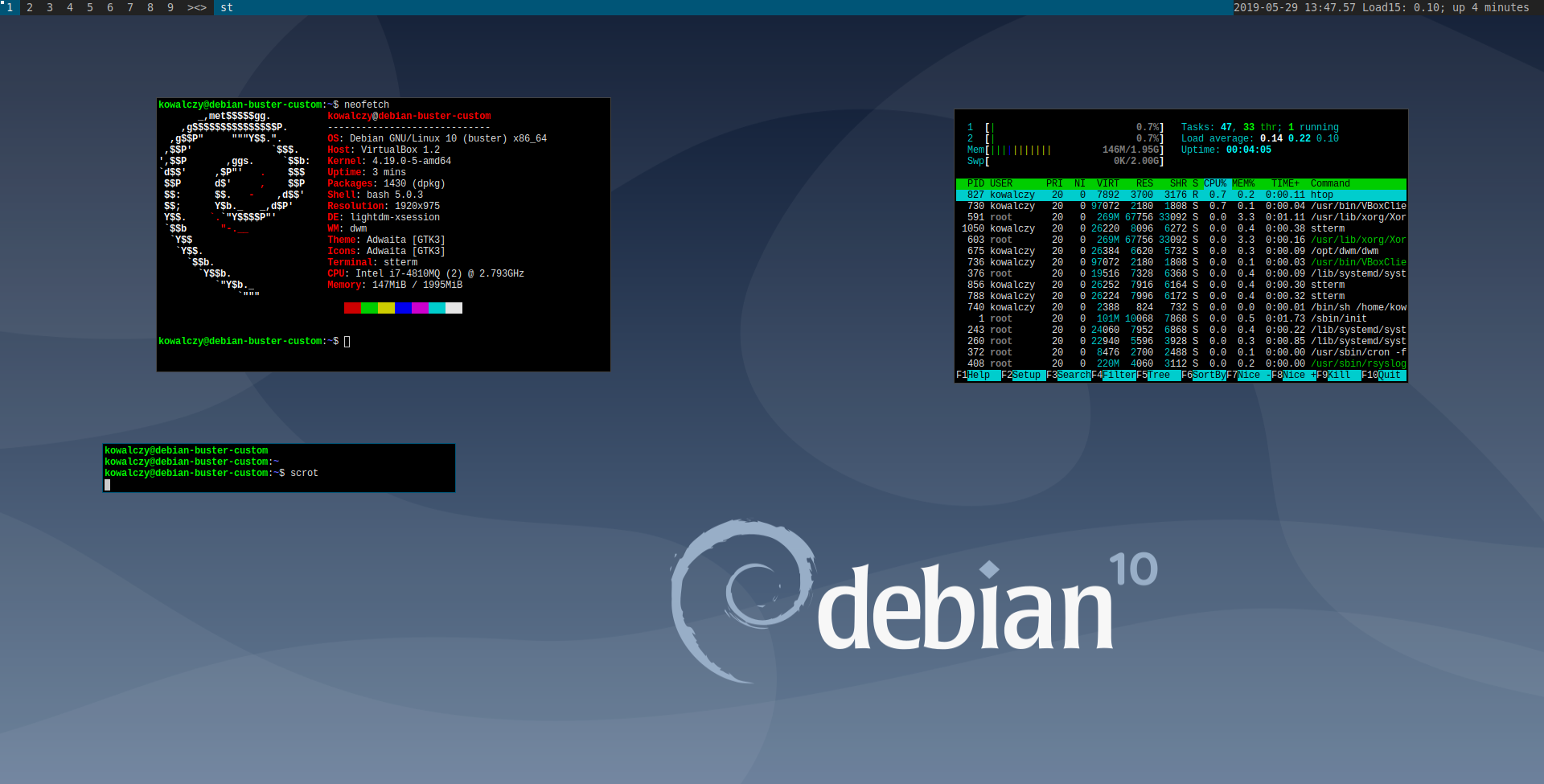Sort htop by the USER column header
This screenshot has height=784, width=1544.
coord(1001,184)
